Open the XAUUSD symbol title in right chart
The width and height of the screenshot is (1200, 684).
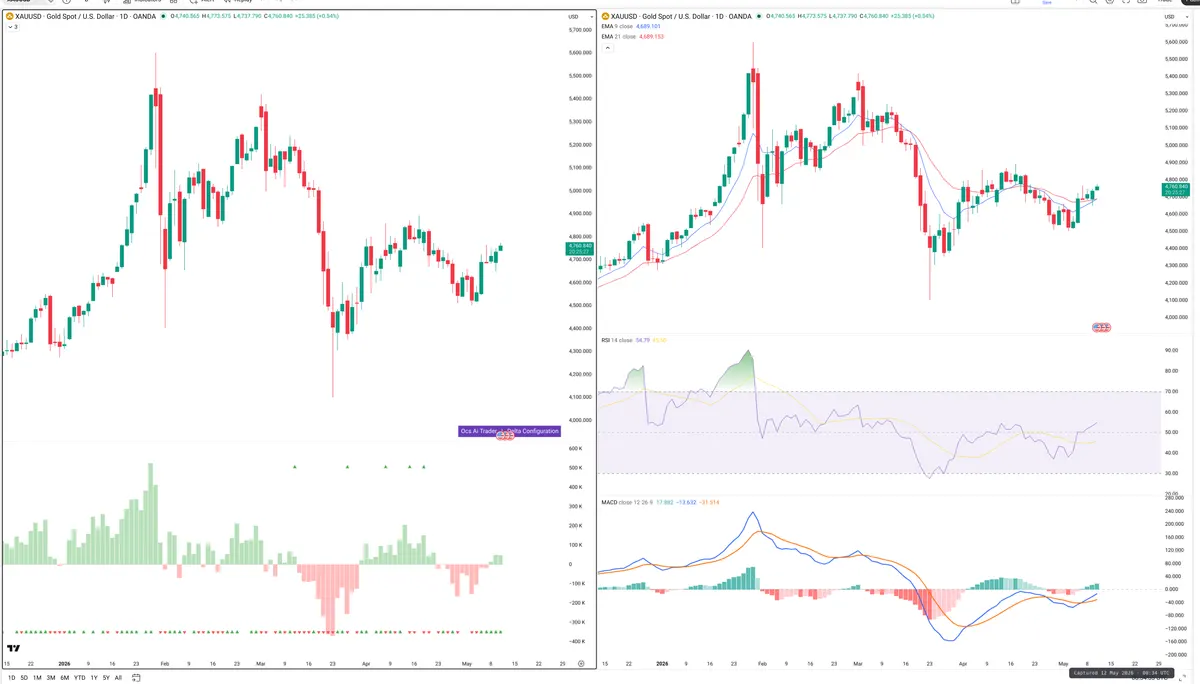click(683, 16)
